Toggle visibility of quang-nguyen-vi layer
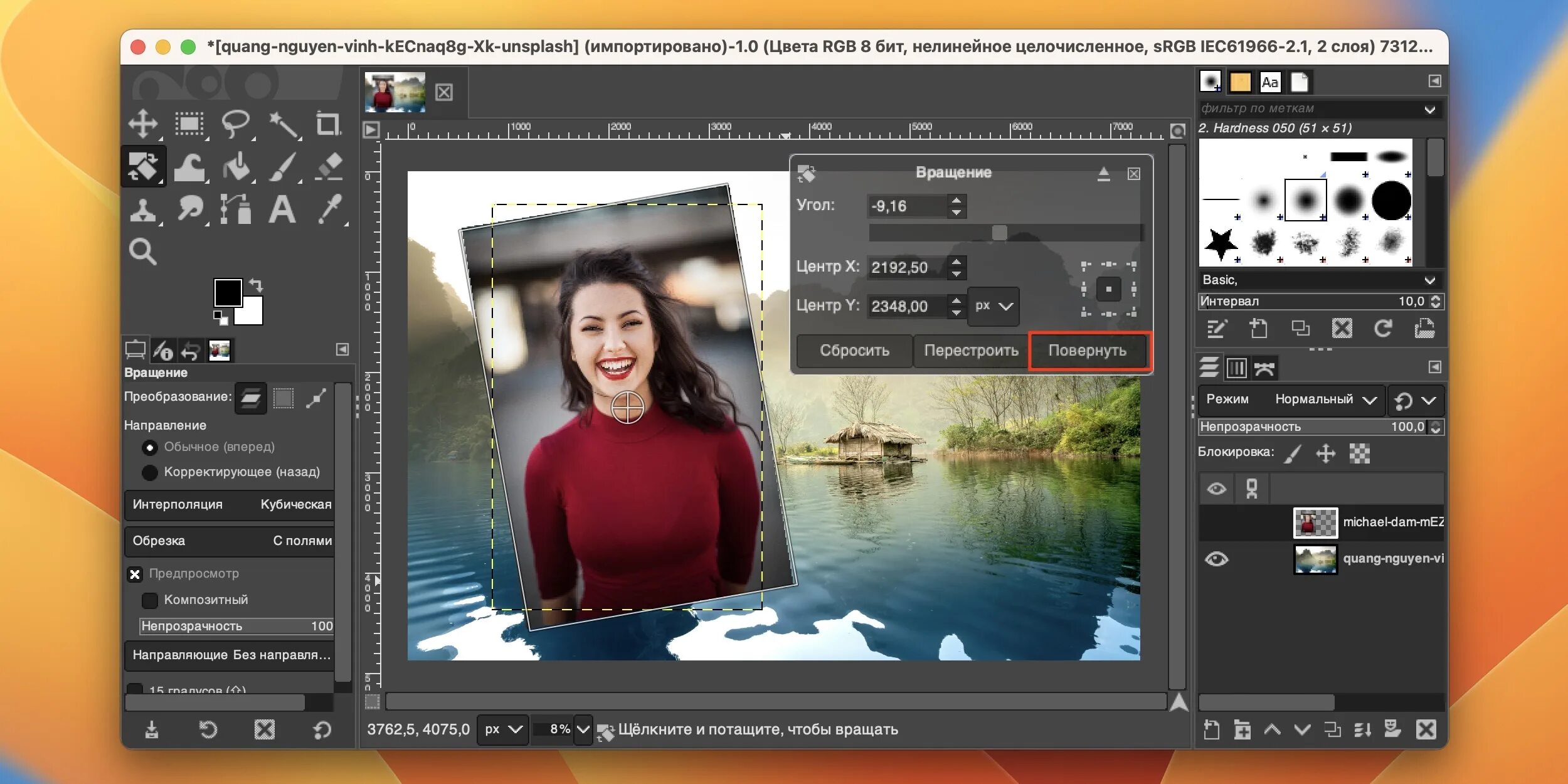 (1216, 559)
